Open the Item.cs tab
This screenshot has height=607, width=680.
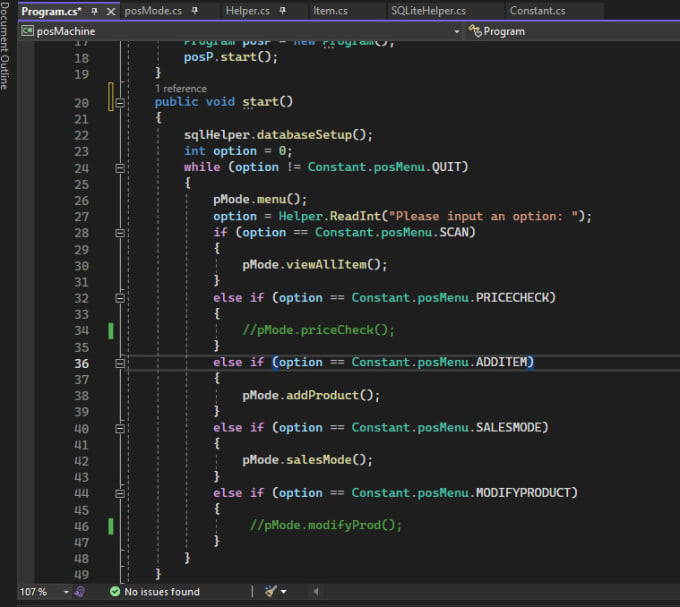click(330, 11)
